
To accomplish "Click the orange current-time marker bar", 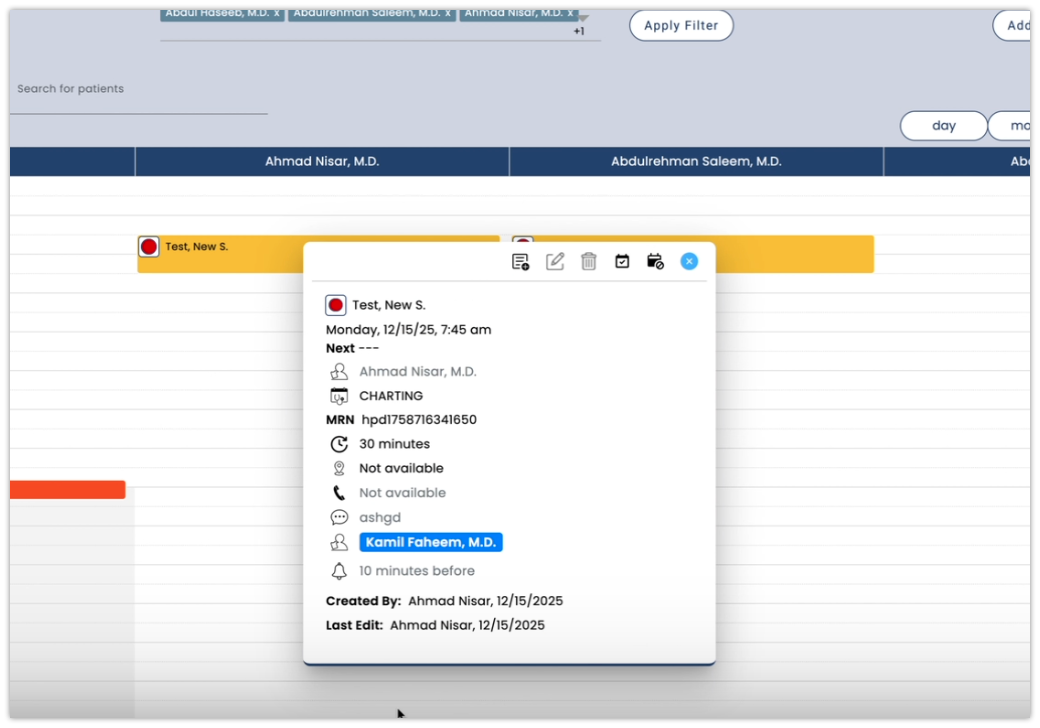I will (68, 489).
